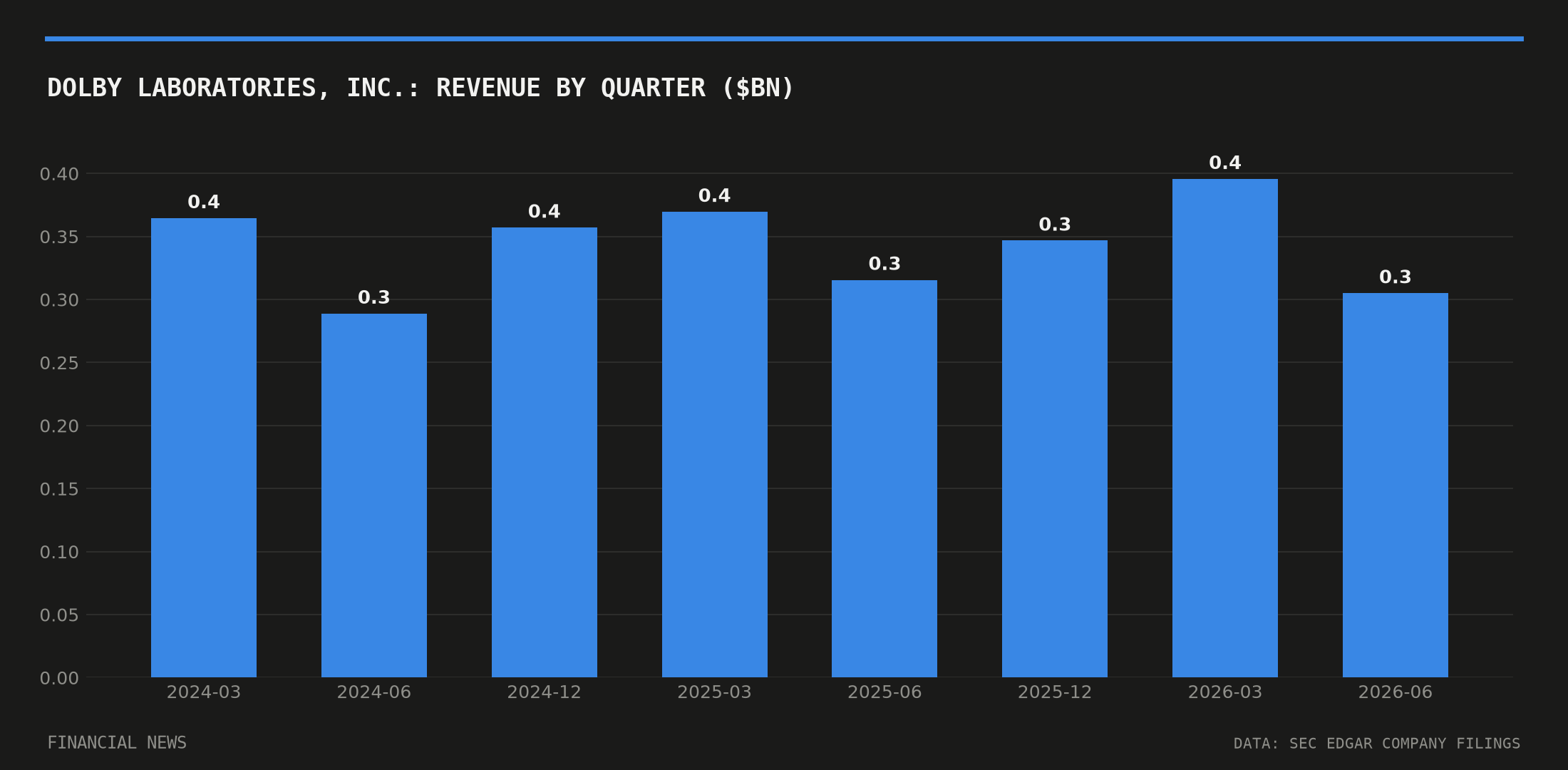Click the 2025-03 x-axis label
Image resolution: width=1568 pixels, height=770 pixels.
pyautogui.click(x=715, y=692)
